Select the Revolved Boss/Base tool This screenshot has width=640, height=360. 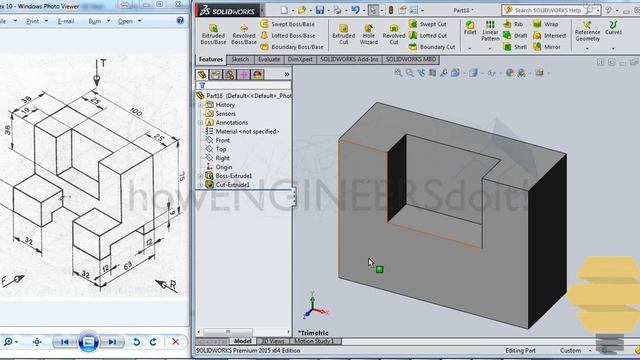(244, 34)
